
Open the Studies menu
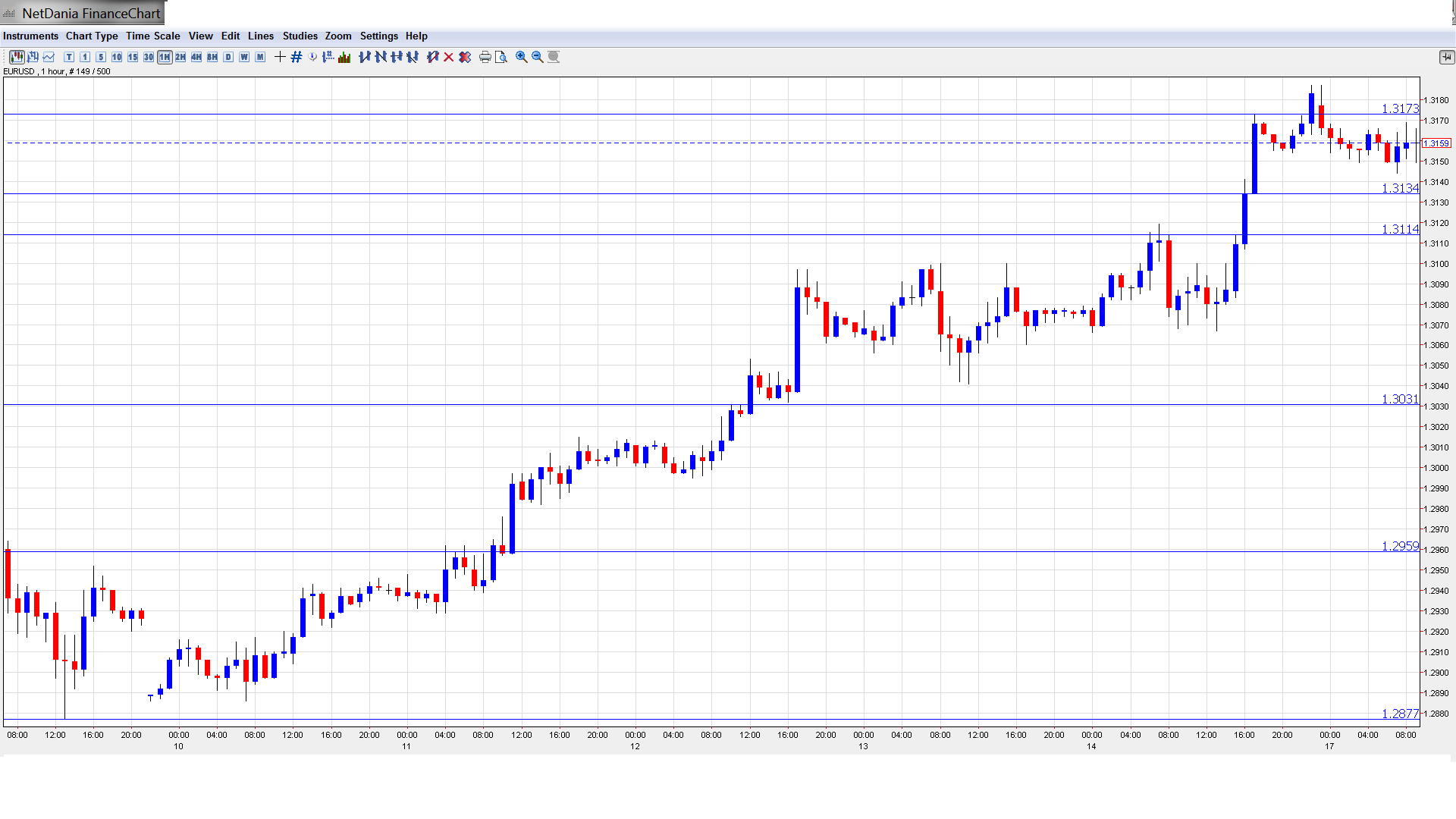click(x=300, y=36)
